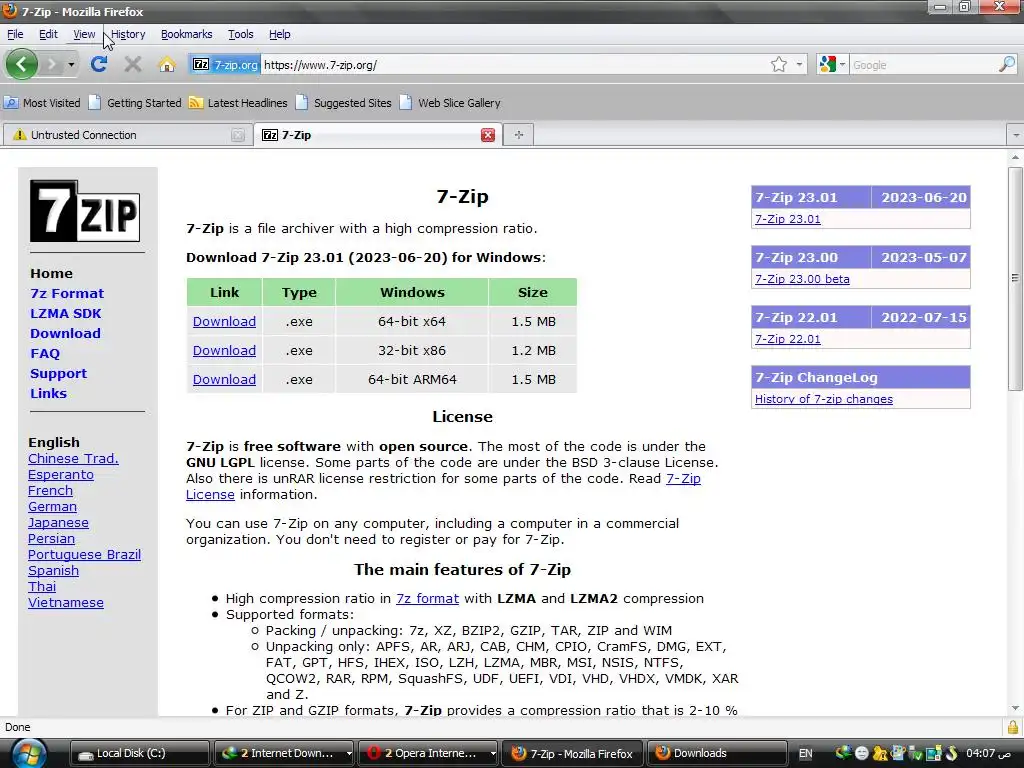Image resolution: width=1024 pixels, height=768 pixels.
Task: Open the LZMA SDK sidebar link
Action: point(65,313)
